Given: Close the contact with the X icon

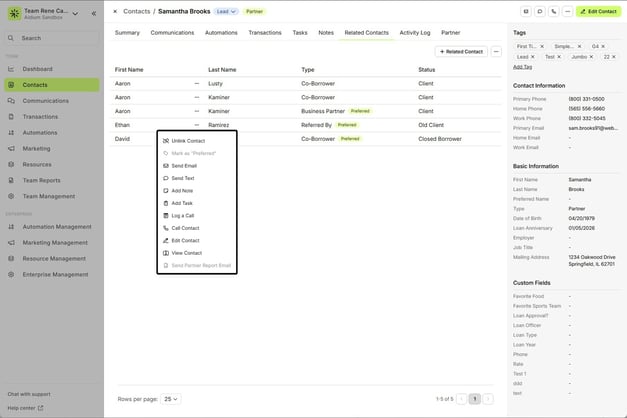Looking at the screenshot, I should (x=114, y=11).
